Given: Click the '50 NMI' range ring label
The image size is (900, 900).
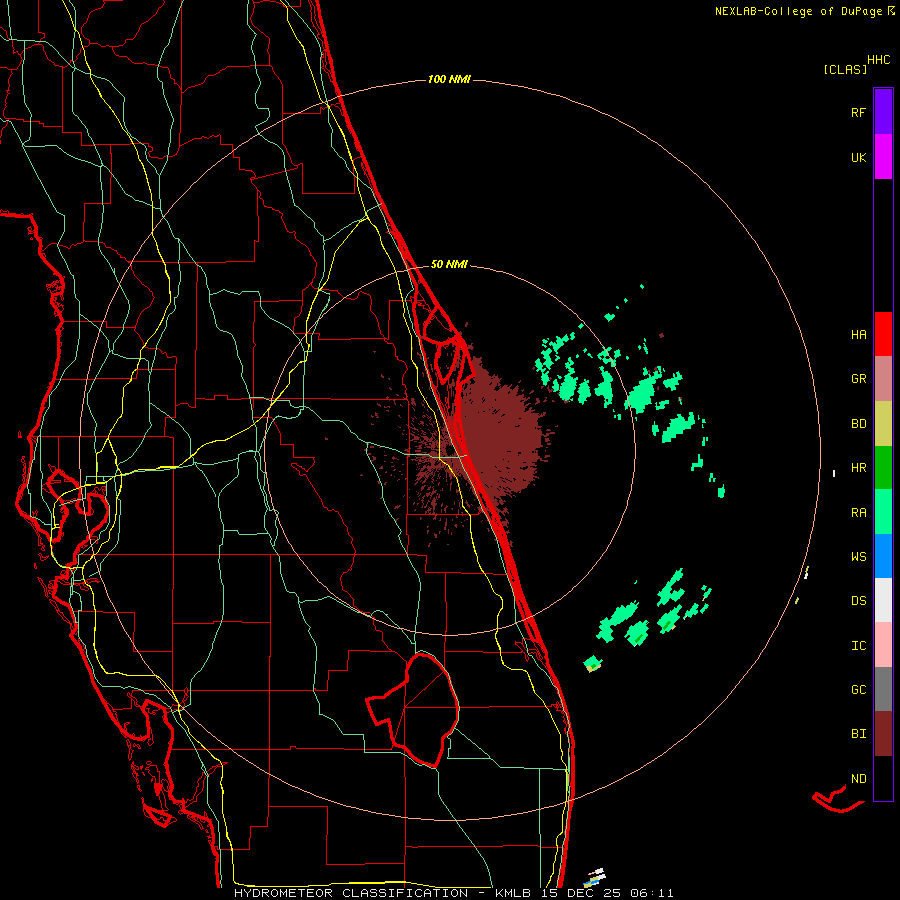Looking at the screenshot, I should (x=449, y=264).
